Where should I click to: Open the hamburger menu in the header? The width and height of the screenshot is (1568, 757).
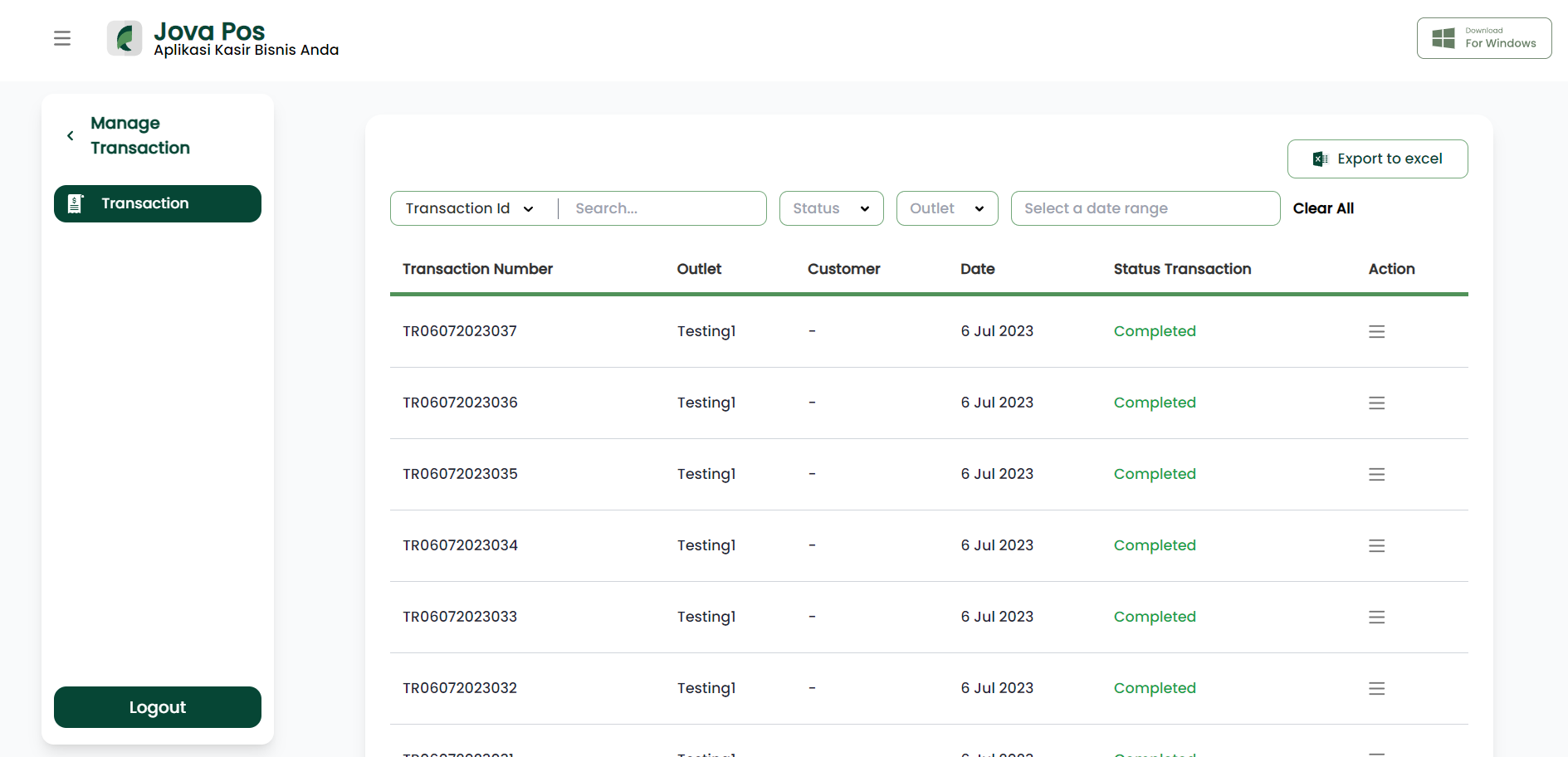pos(62,38)
